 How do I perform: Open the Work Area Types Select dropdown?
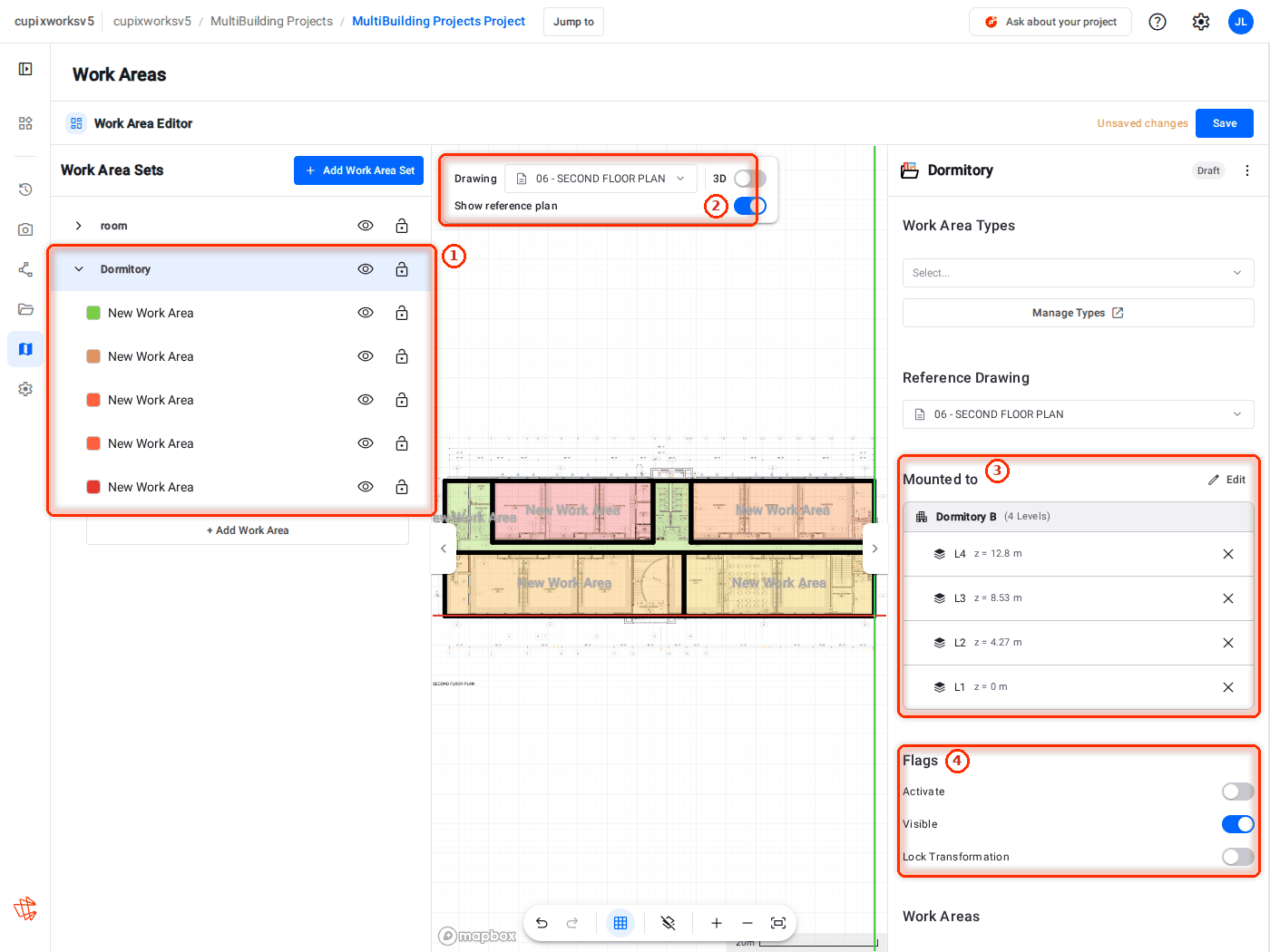[1078, 273]
